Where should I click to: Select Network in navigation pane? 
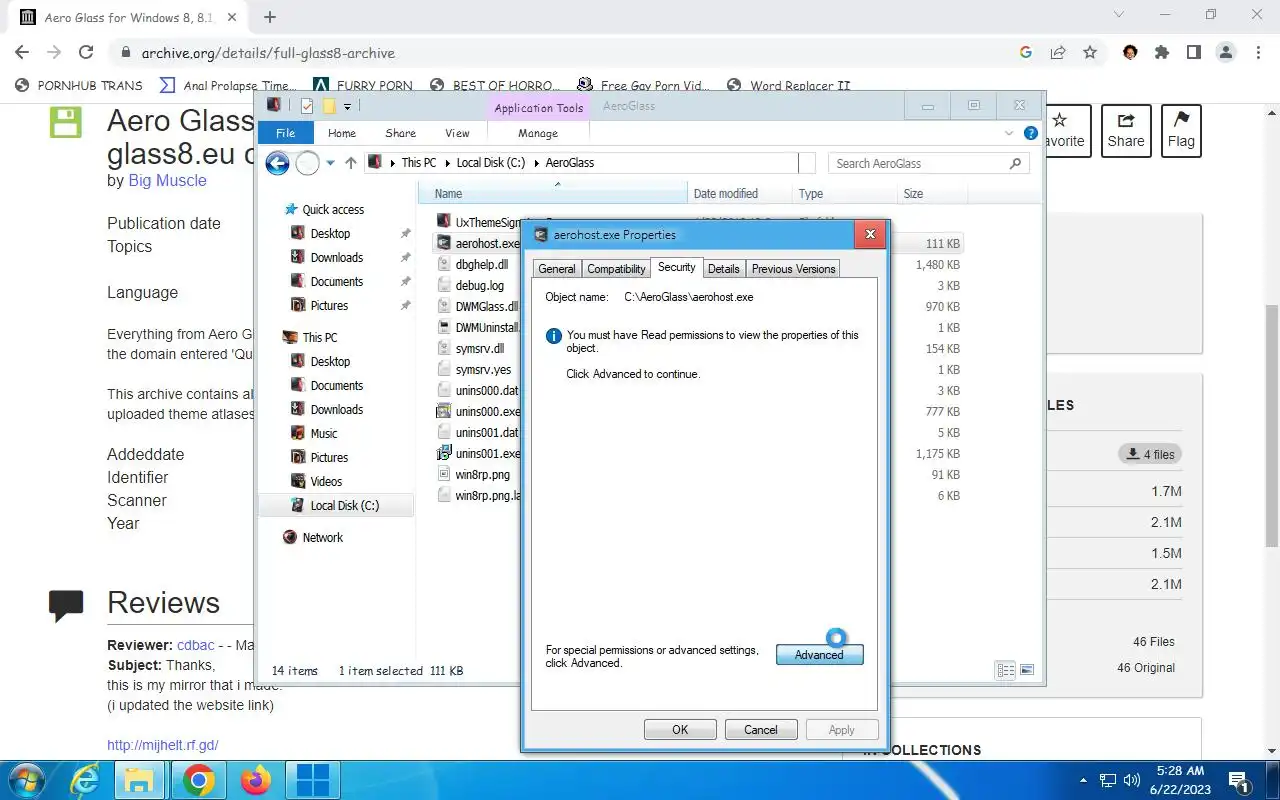click(x=322, y=537)
